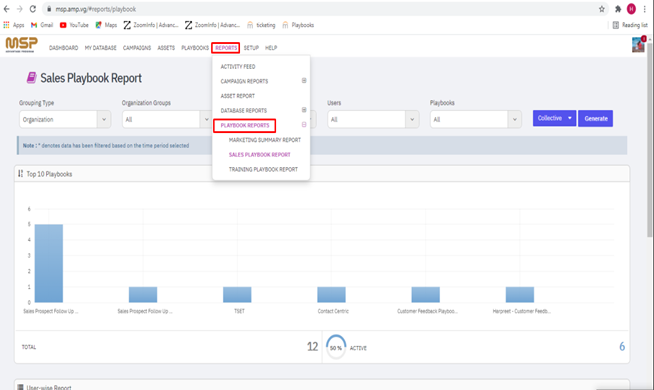Open browser extensions puzzle icon
Screen dimensions: 654x390
618,9
